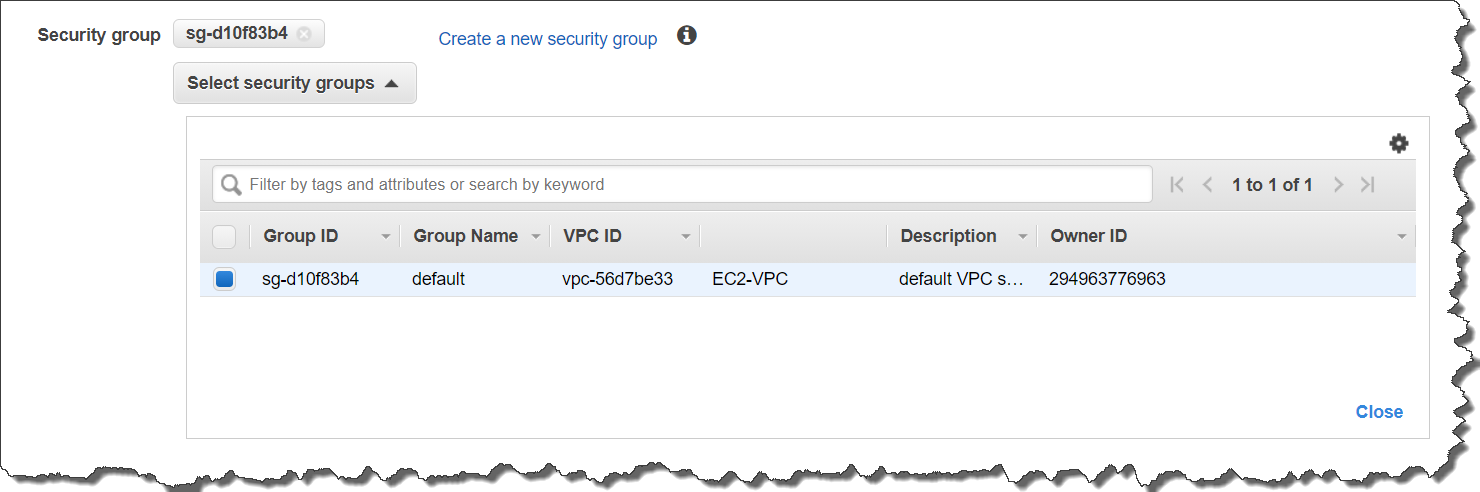Go to next page arrow
The height and width of the screenshot is (492, 1480).
tap(1338, 185)
